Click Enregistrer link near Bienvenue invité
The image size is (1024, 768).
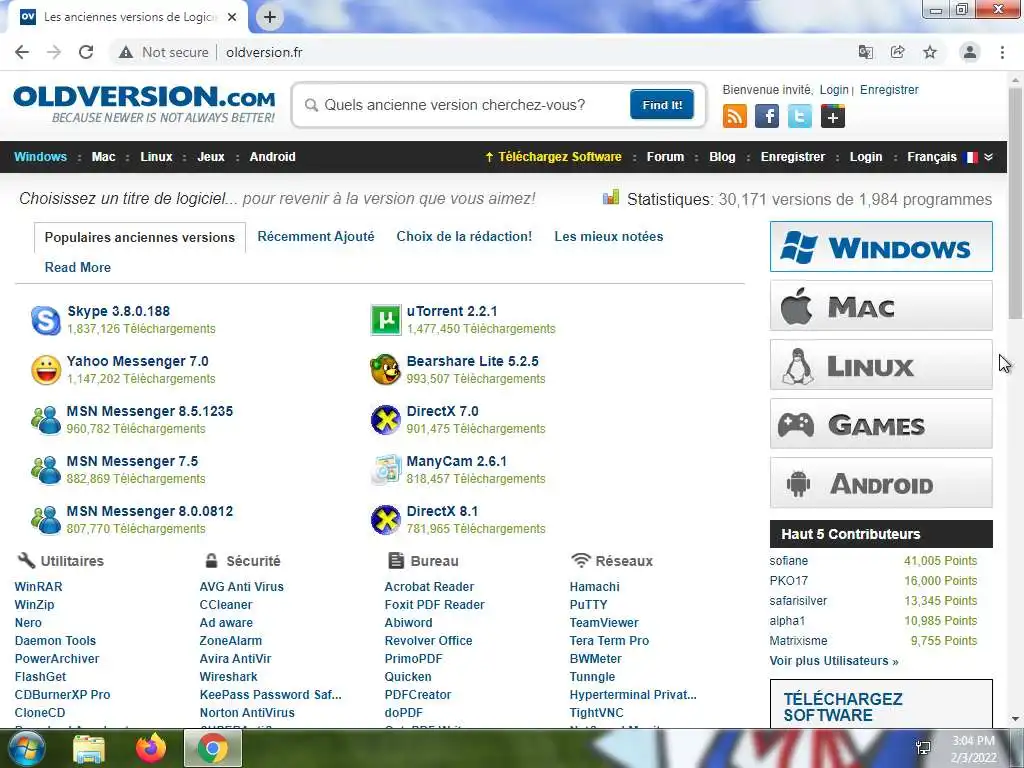[x=889, y=89]
